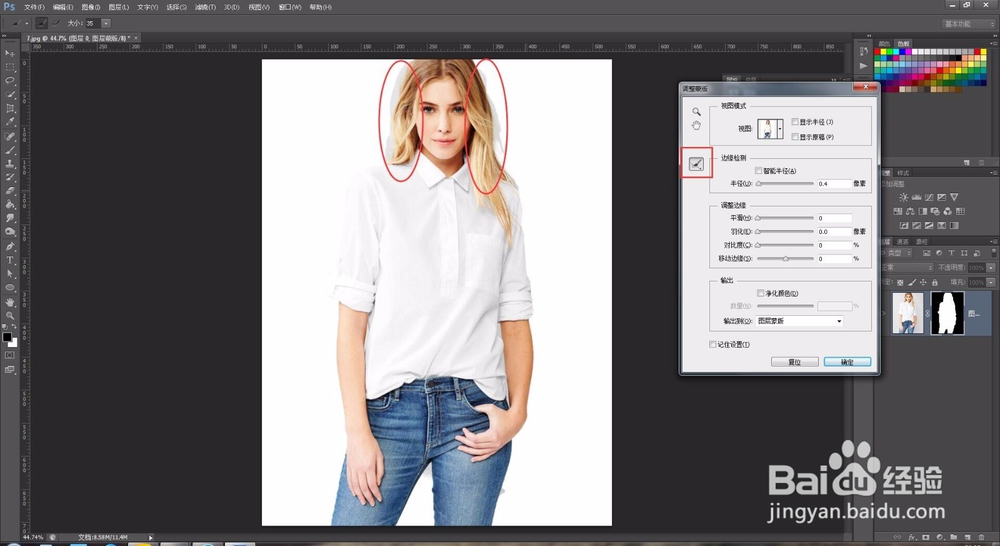Open the tool preset picker arrow
Screen dimensions: 1000x546
(x=26, y=24)
